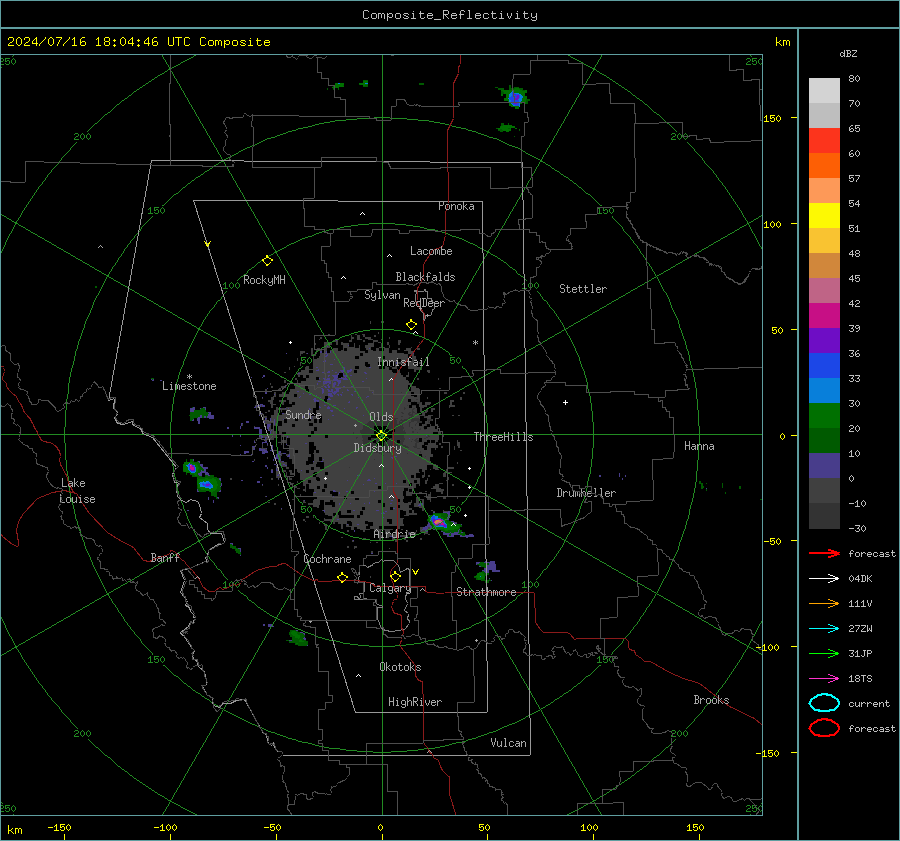Click the Drumheller city label
The height and width of the screenshot is (841, 900).
coord(586,493)
